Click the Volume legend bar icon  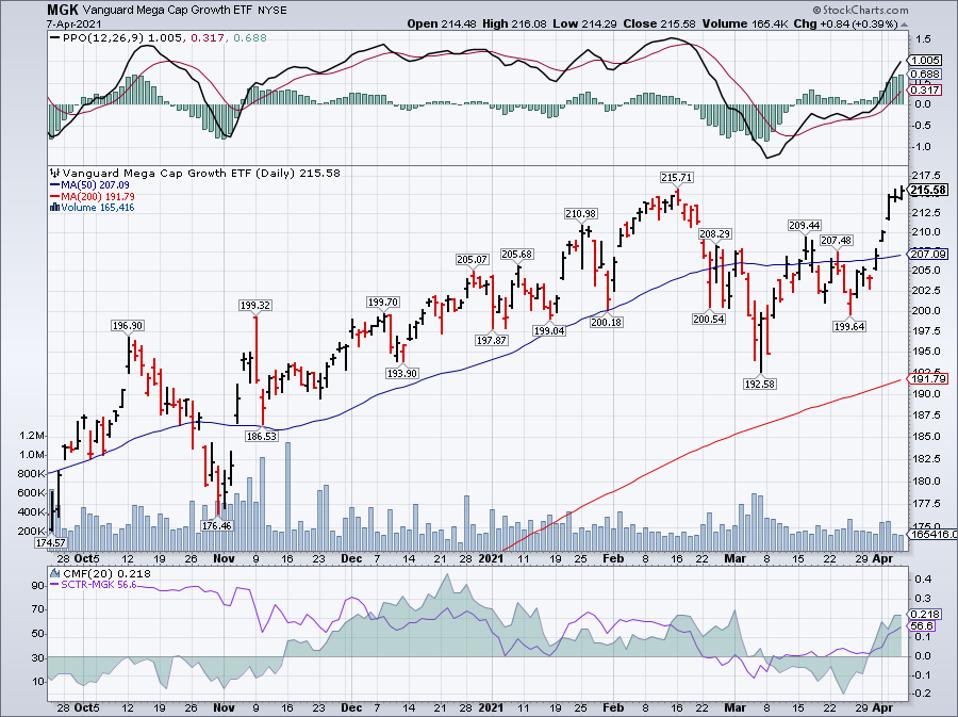pos(55,208)
